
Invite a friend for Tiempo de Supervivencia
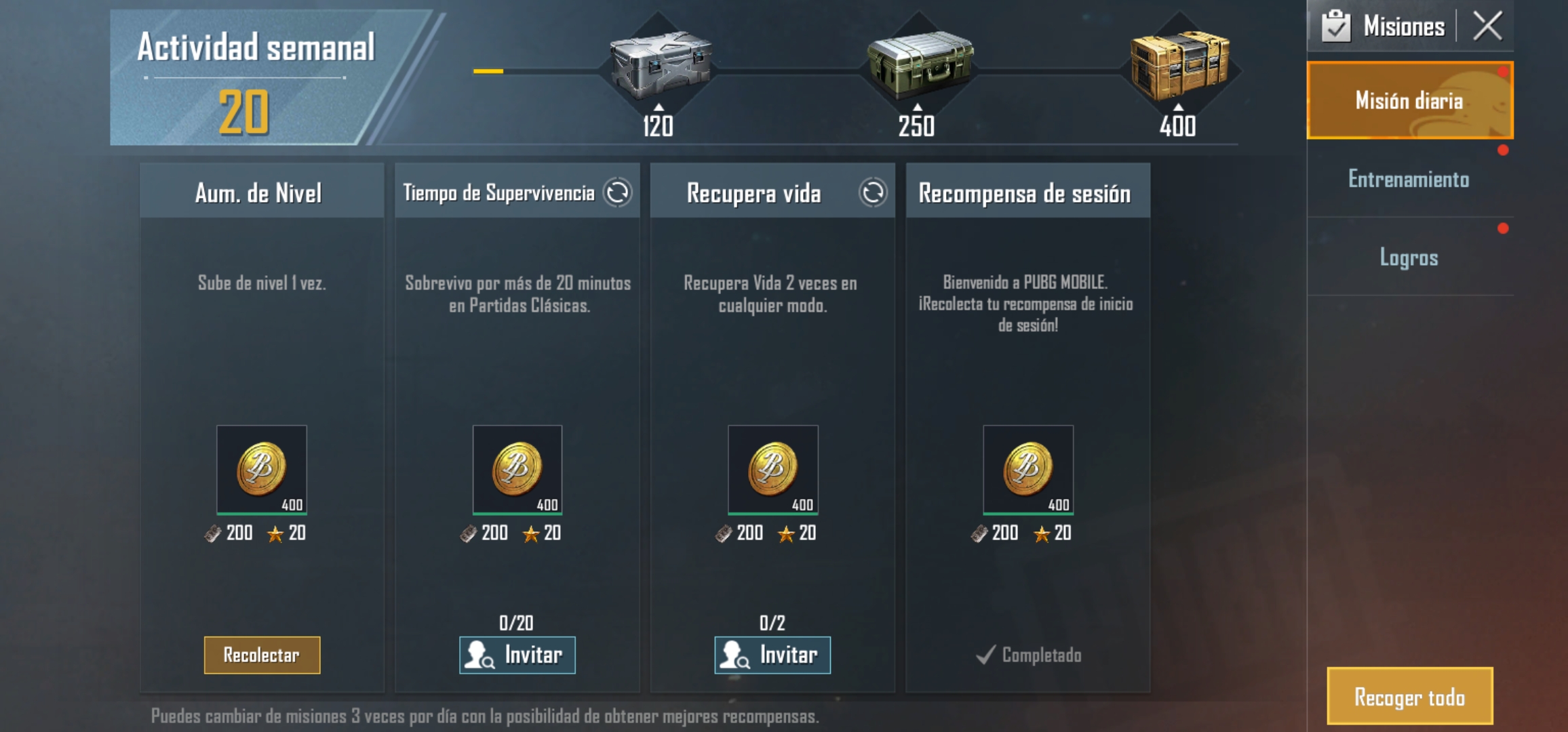(x=517, y=655)
